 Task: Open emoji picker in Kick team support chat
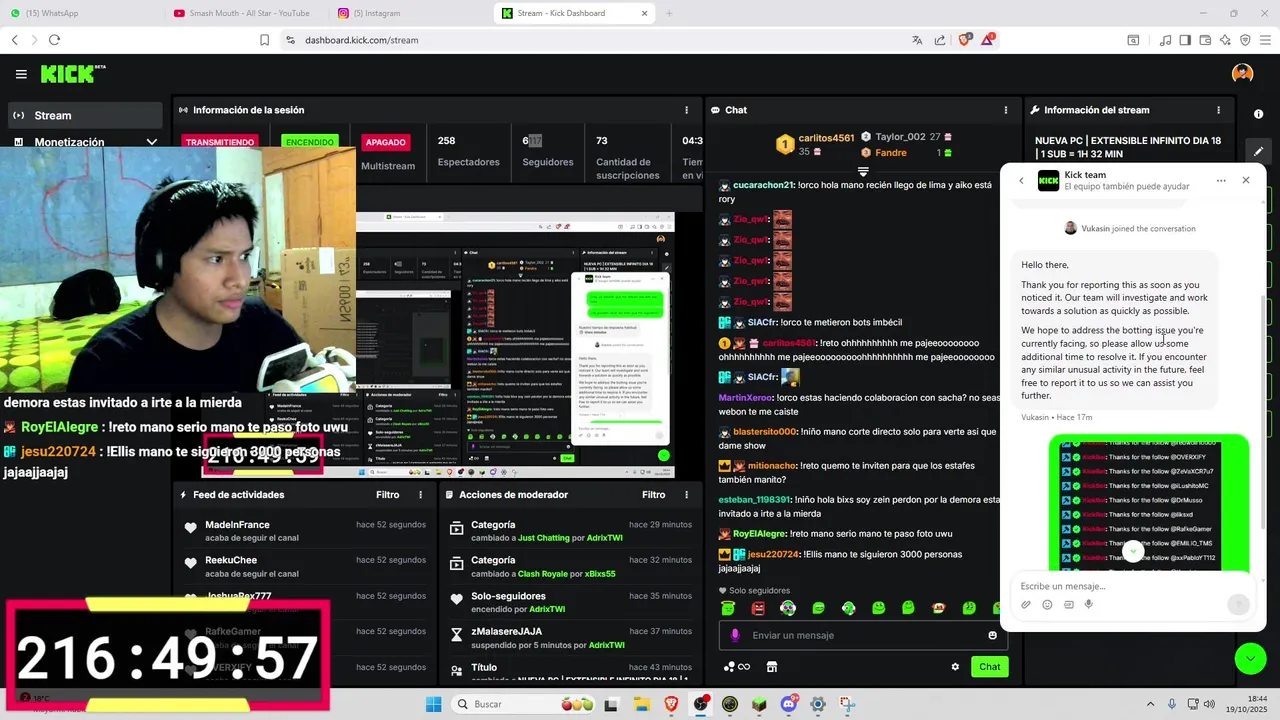click(1047, 604)
